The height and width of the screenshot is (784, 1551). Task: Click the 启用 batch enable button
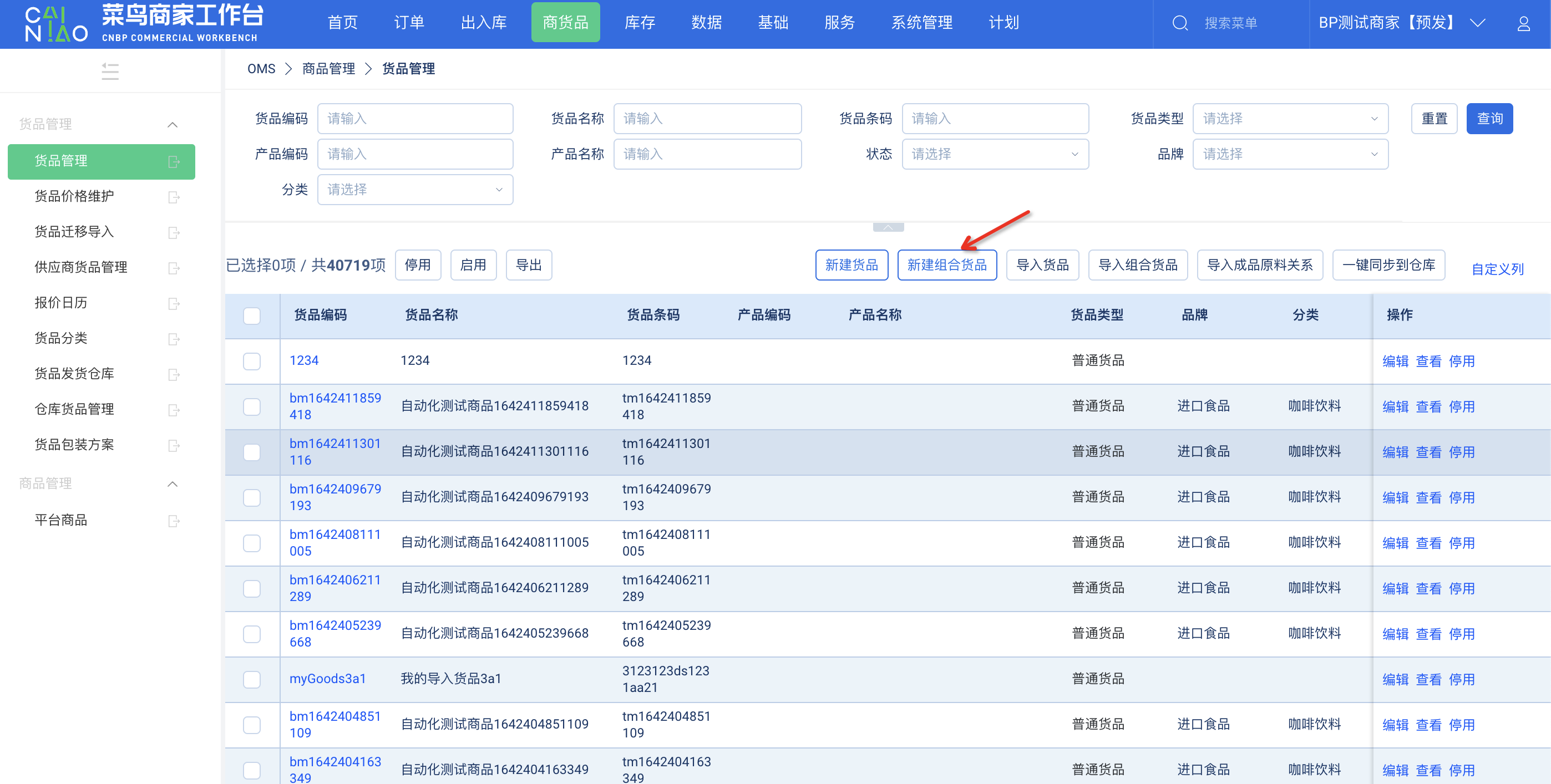tap(473, 266)
